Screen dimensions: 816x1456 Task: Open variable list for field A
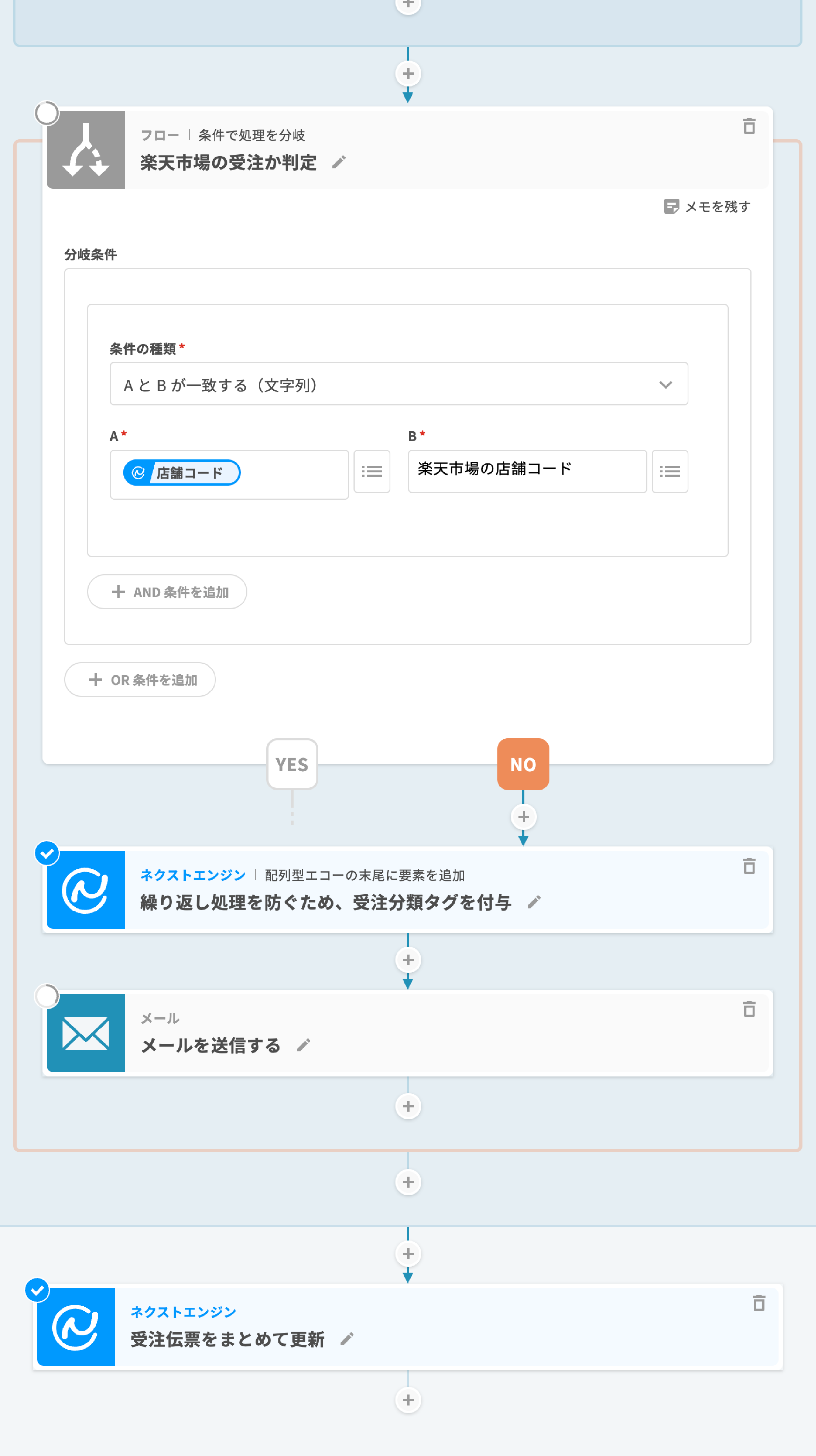pos(372,472)
